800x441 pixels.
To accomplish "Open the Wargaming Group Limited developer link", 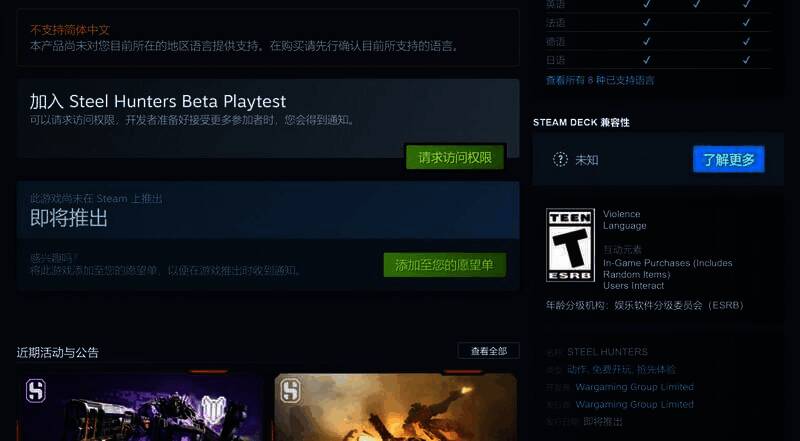I will click(x=634, y=387).
